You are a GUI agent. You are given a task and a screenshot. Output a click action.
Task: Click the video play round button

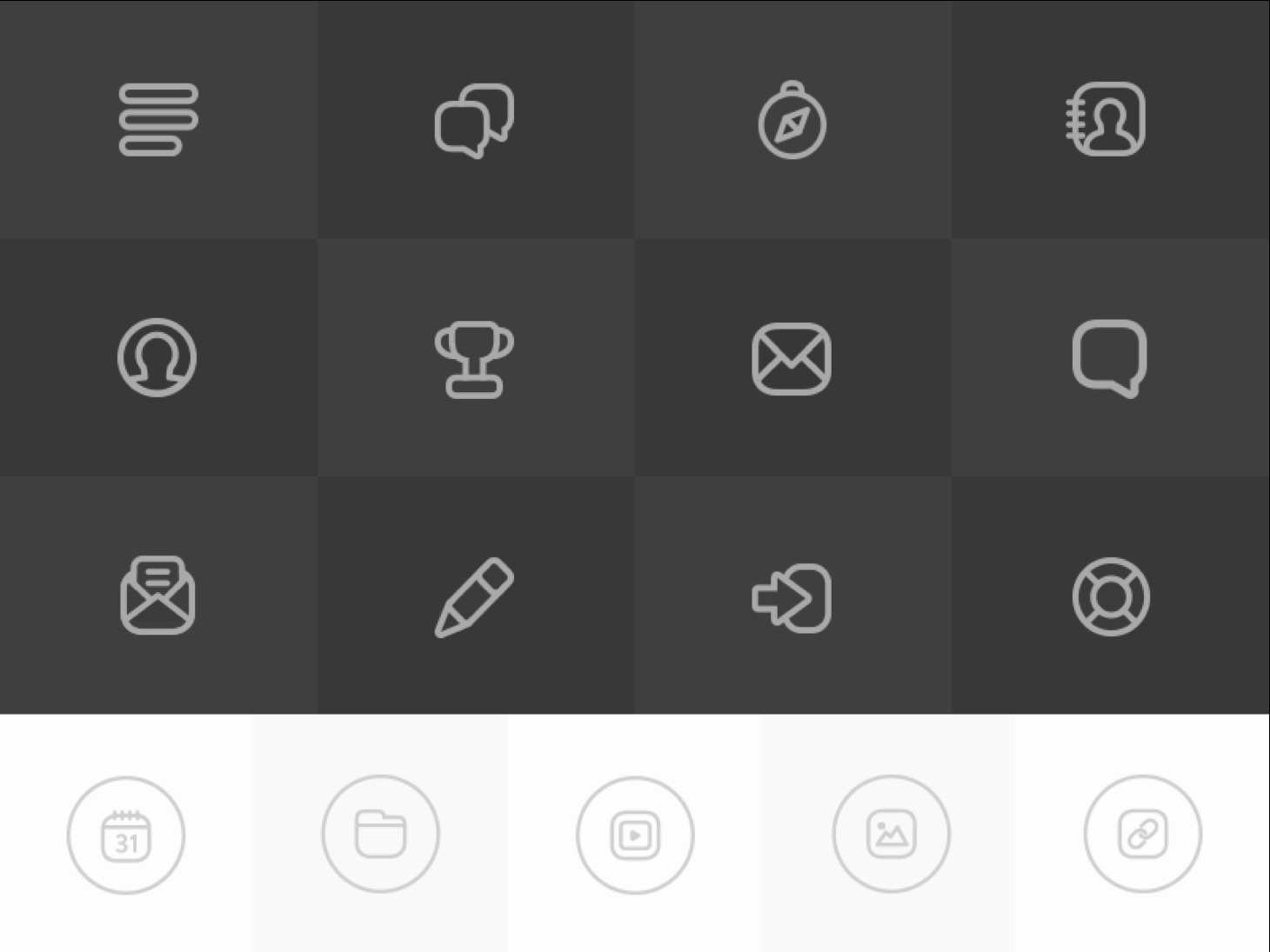point(635,835)
